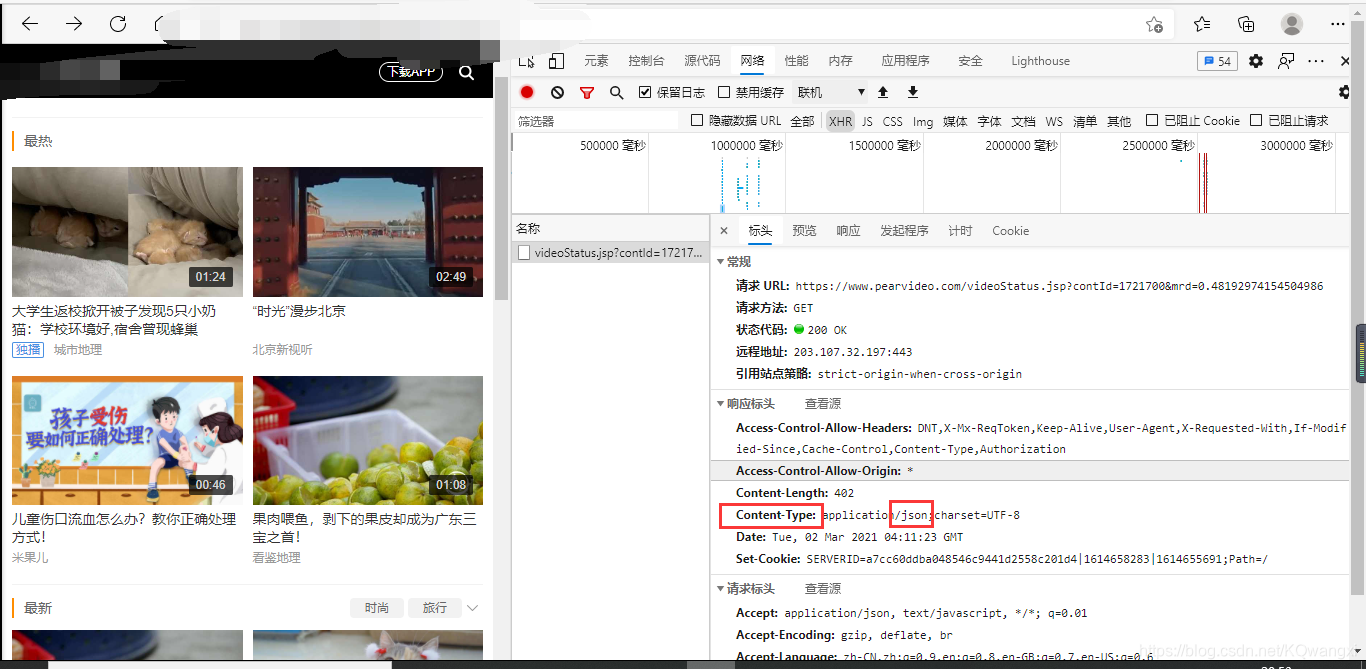
Task: Toggle the network filter funnel
Action: 587,92
